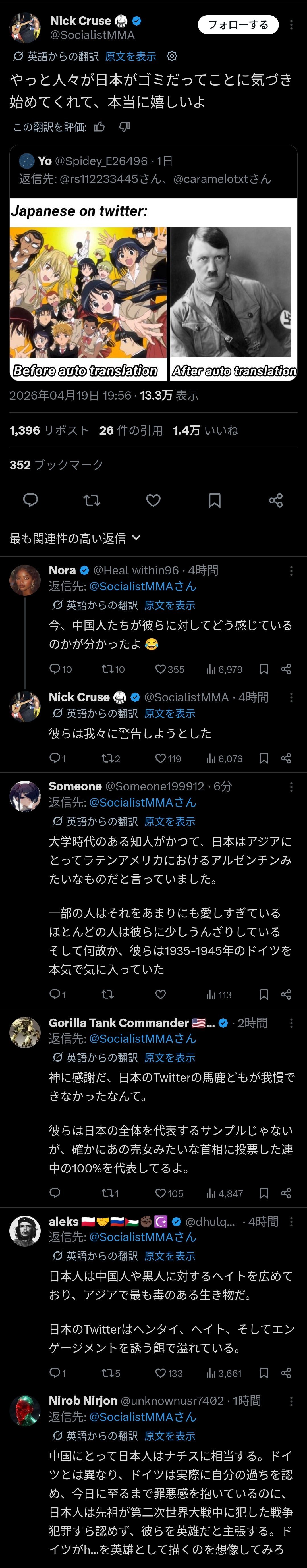Open the anime group image thumbnail

click(x=88, y=292)
